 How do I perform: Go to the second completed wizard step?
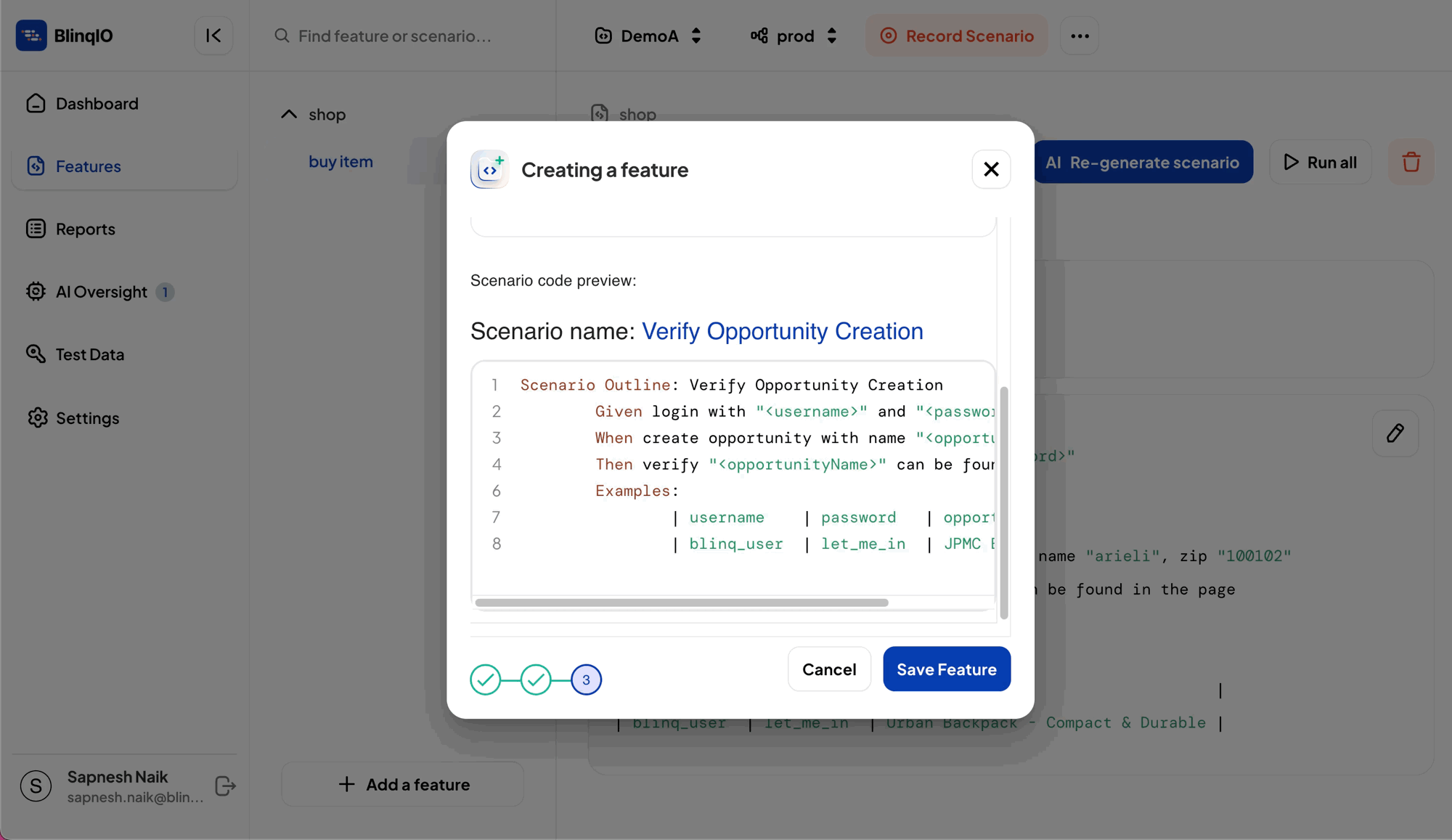coord(536,680)
